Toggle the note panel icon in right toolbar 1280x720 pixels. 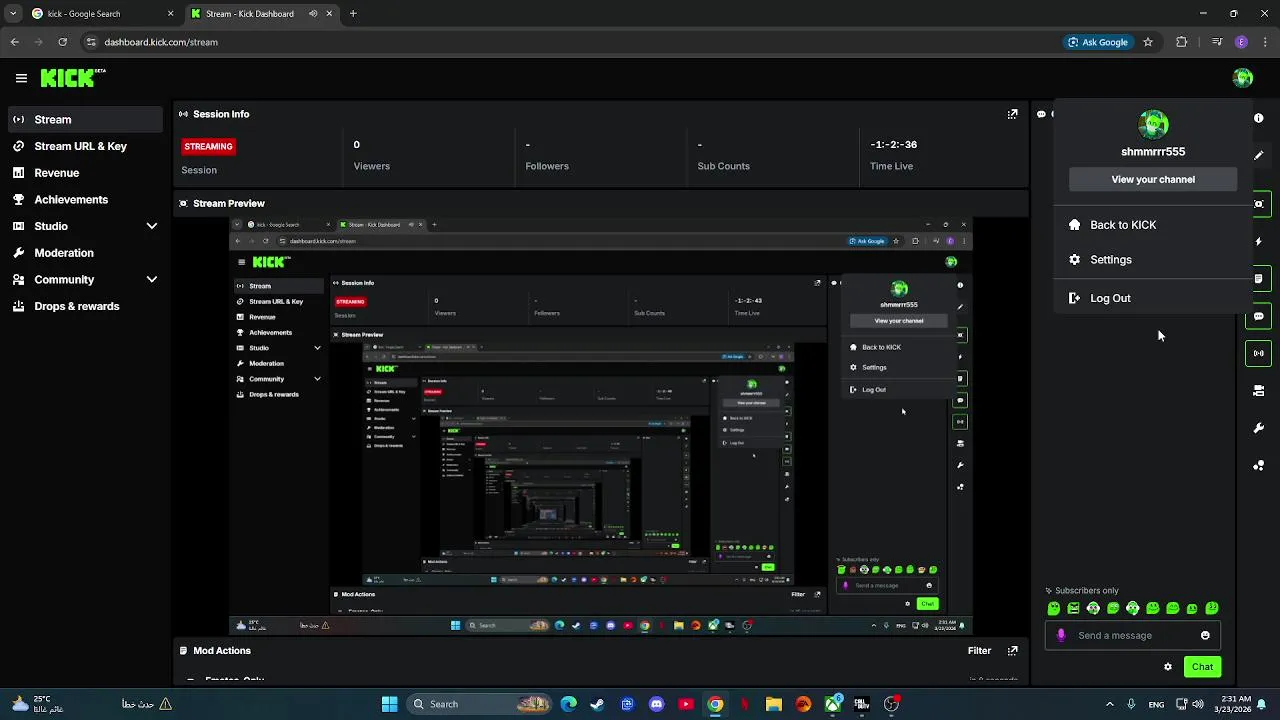click(x=1259, y=279)
